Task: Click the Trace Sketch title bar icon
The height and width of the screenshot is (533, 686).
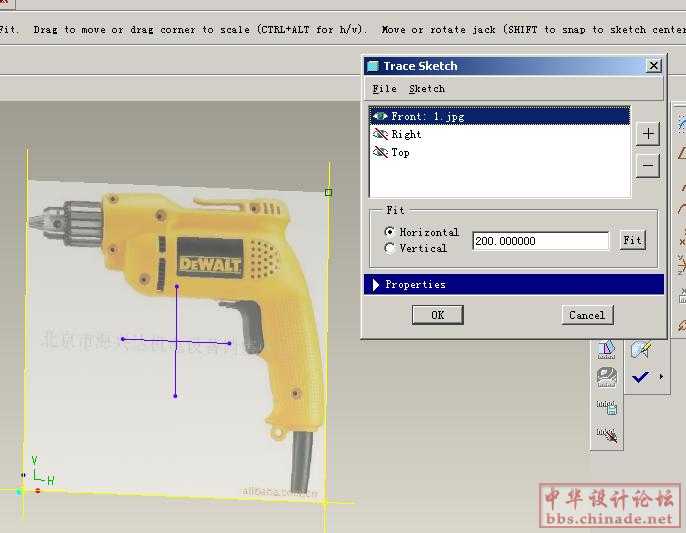Action: coord(373,66)
